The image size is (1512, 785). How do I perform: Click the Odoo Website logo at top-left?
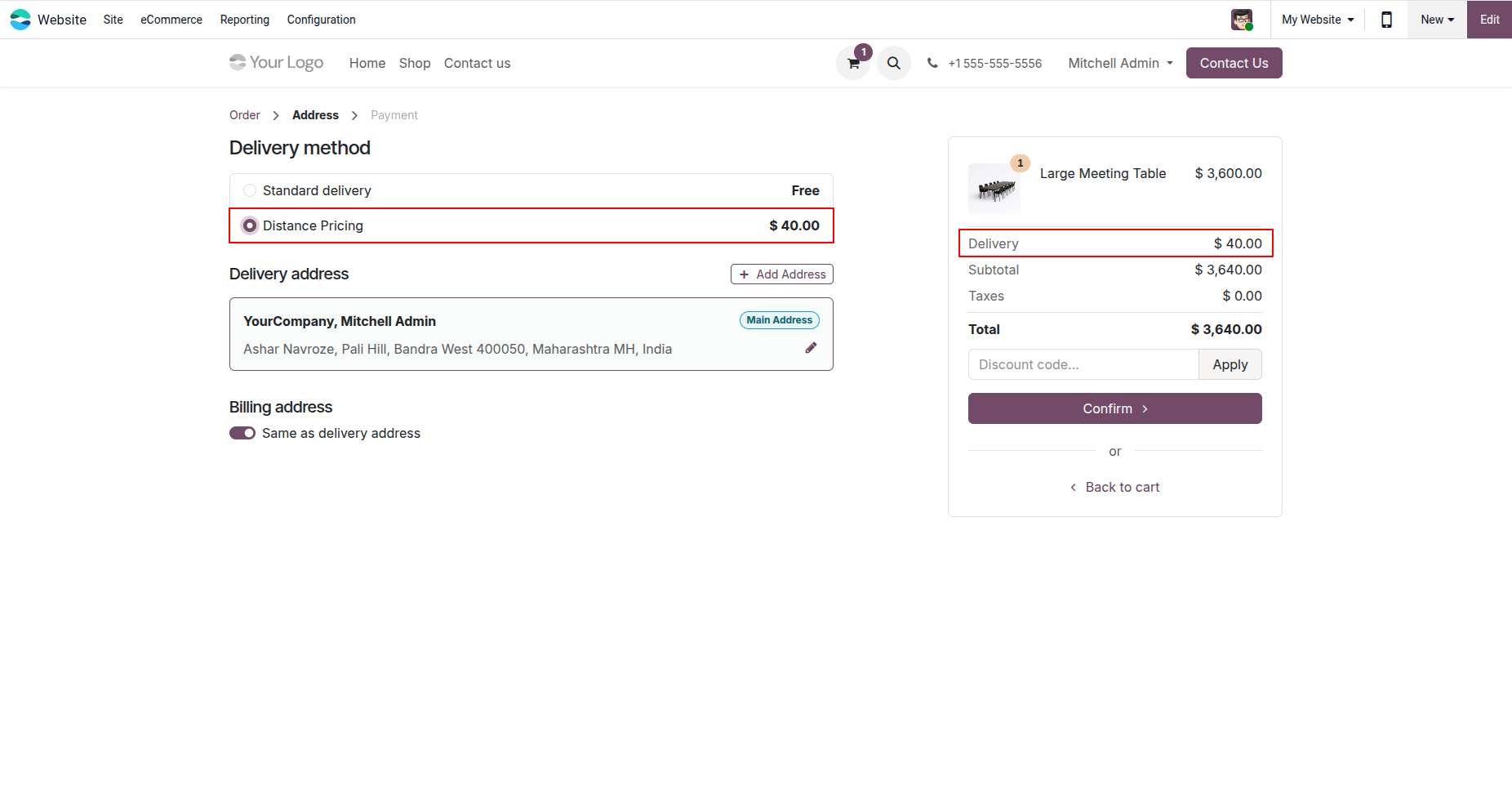[x=20, y=19]
